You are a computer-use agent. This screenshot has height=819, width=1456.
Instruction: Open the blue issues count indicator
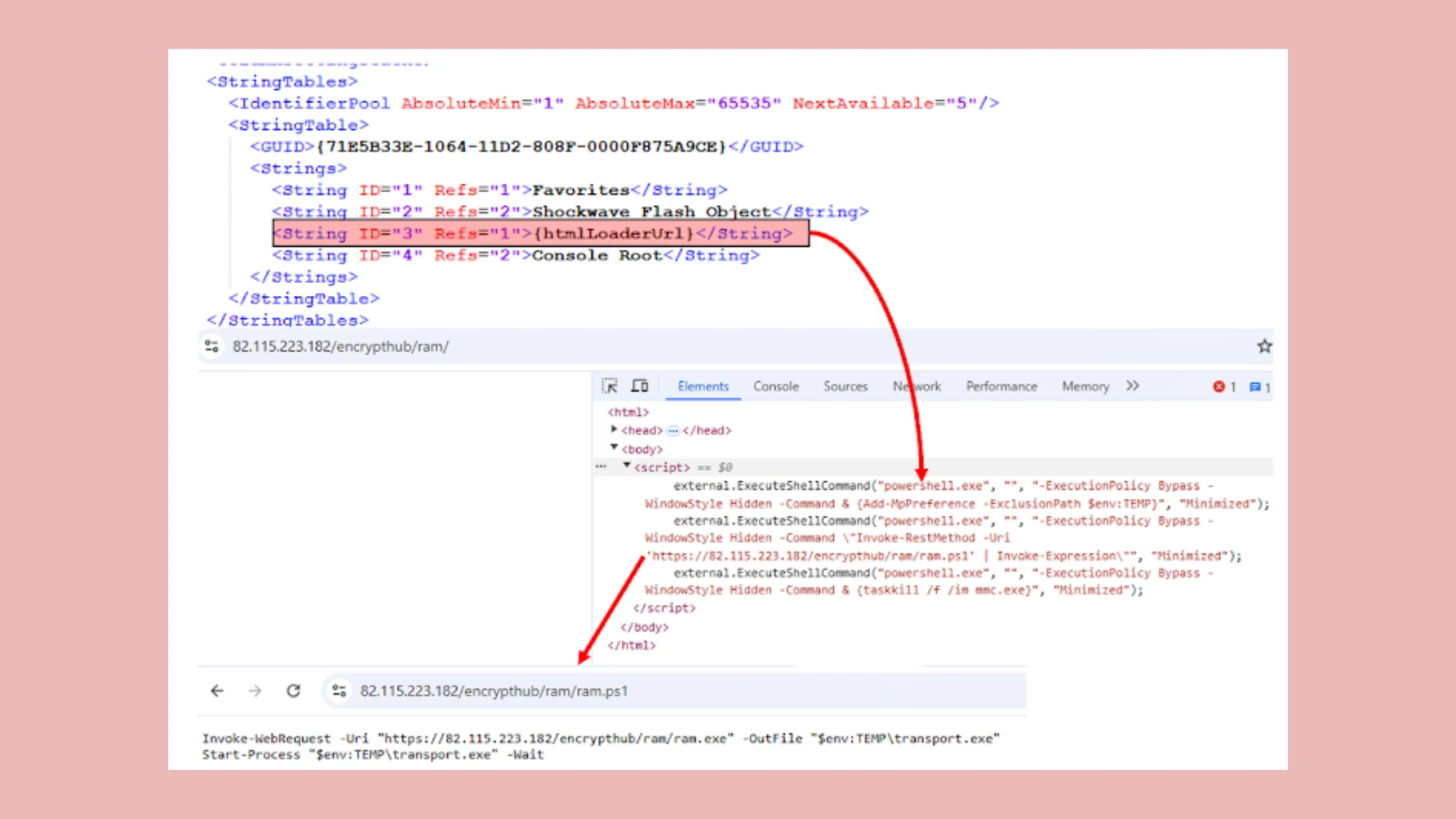1259,387
